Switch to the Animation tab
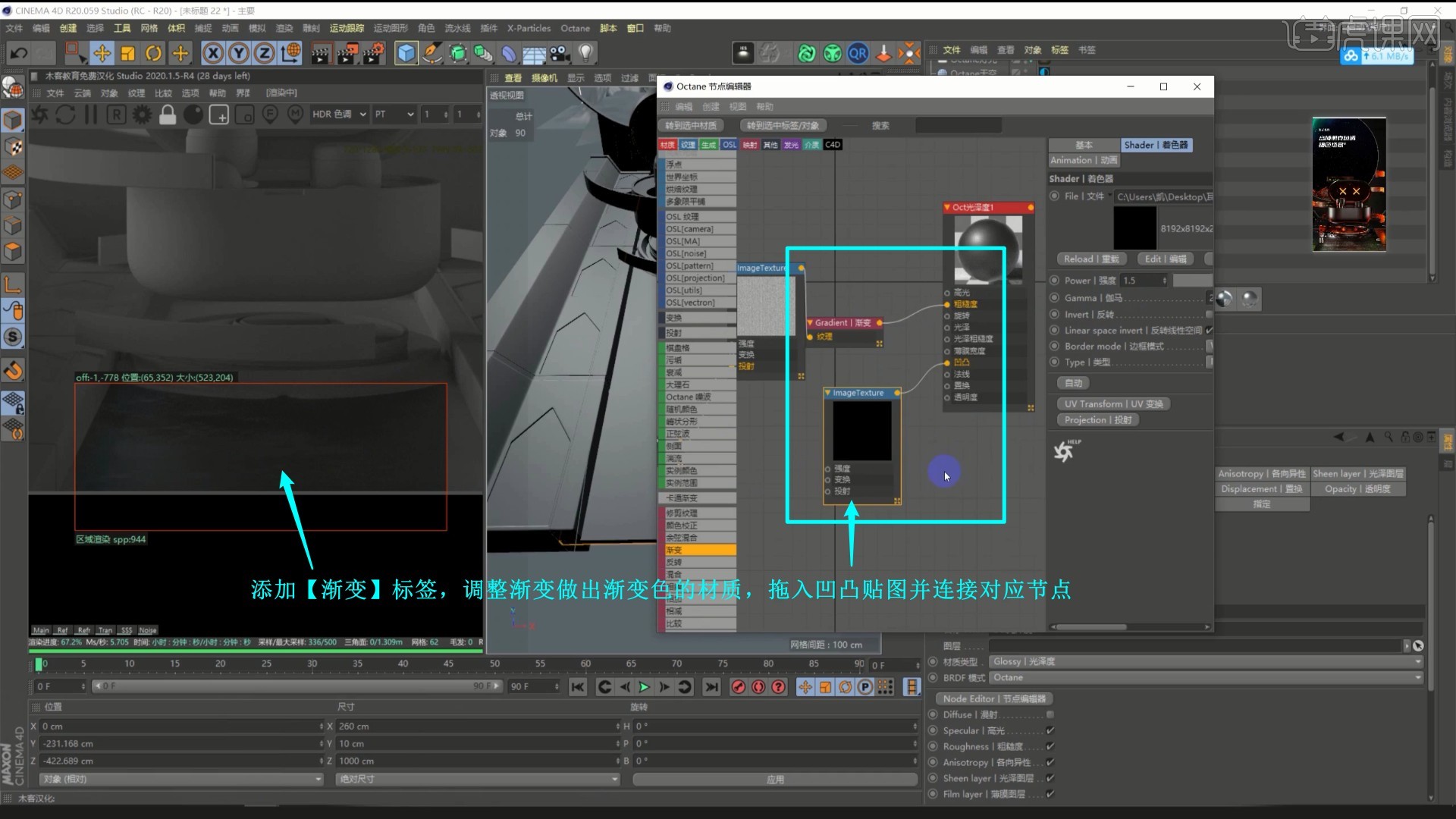The width and height of the screenshot is (1456, 819). (1083, 160)
